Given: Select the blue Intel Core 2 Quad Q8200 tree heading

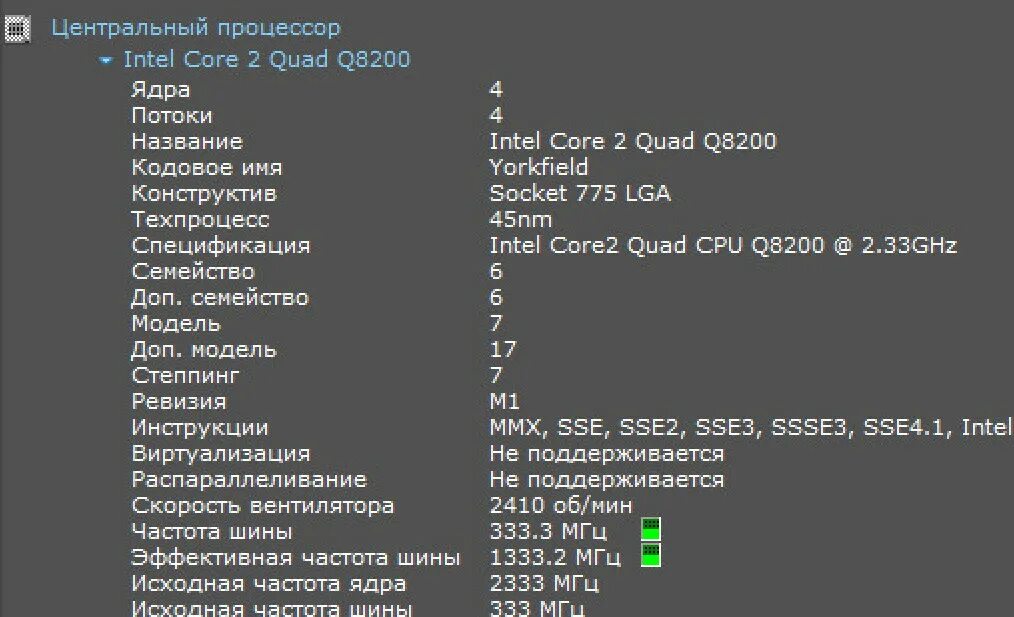Looking at the screenshot, I should pyautogui.click(x=266, y=60).
